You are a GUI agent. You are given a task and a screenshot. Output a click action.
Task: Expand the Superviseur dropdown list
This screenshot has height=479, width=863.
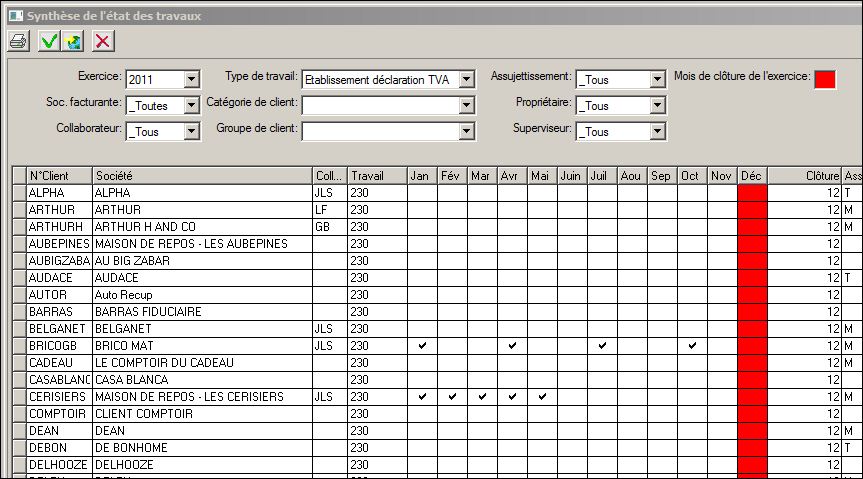(x=657, y=132)
